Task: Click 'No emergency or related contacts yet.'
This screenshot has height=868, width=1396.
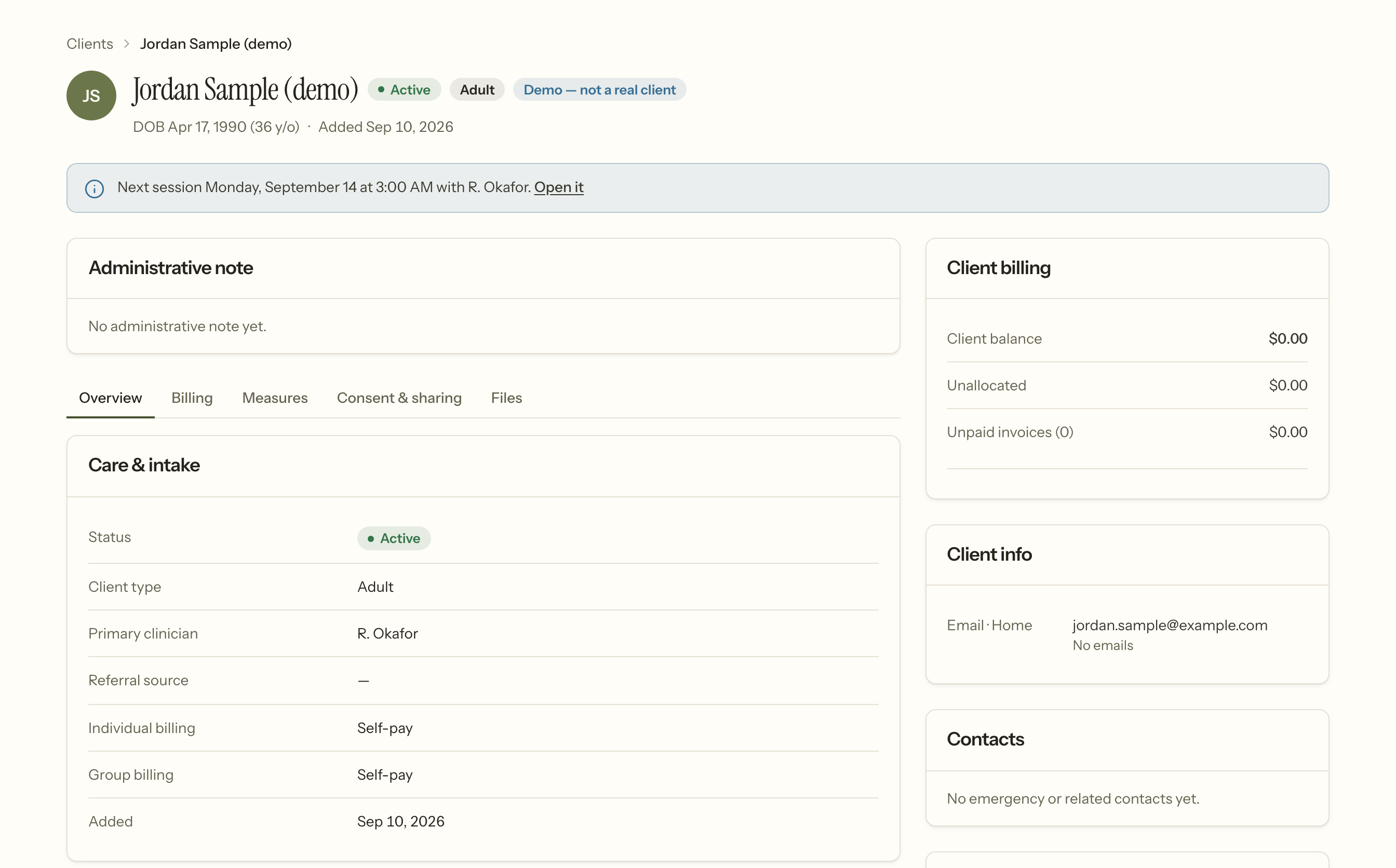Action: [1072, 798]
